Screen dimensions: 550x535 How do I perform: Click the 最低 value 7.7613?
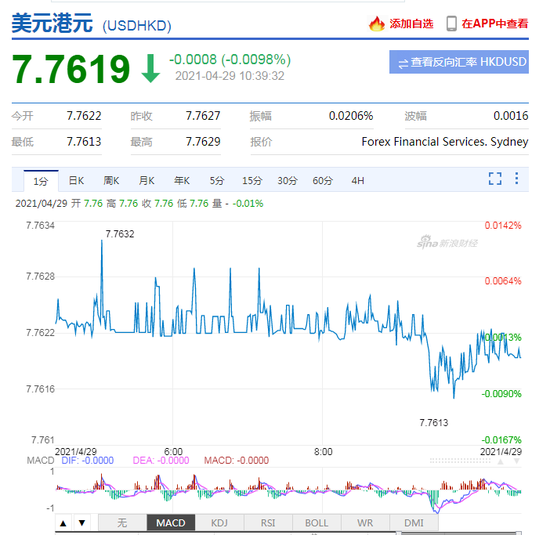pos(84,142)
